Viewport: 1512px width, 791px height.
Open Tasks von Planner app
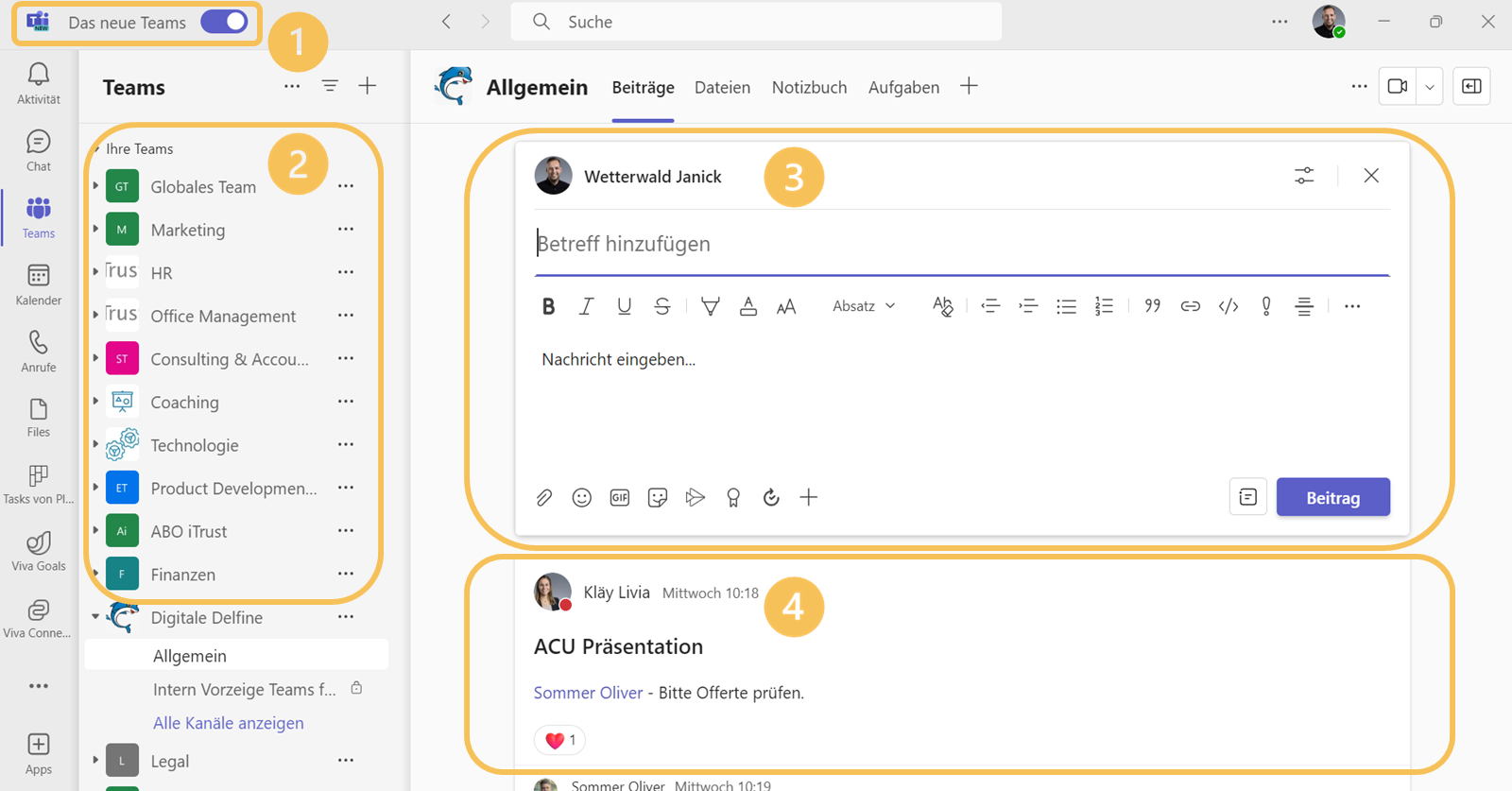tap(39, 485)
